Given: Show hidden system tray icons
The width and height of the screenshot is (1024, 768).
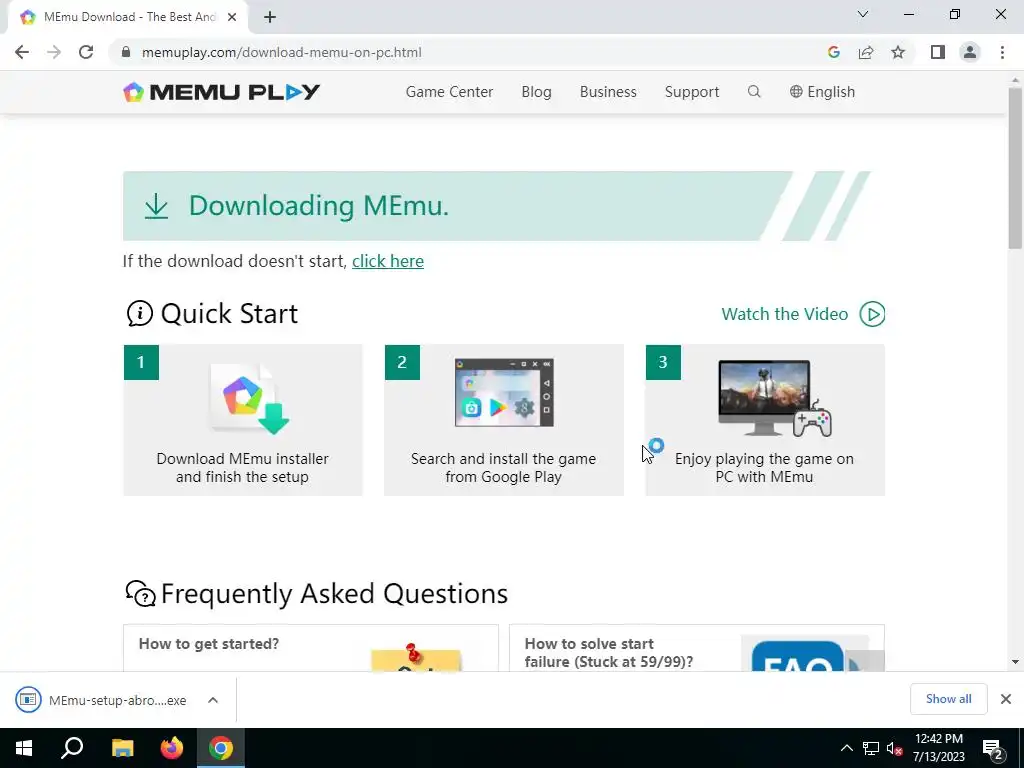Looking at the screenshot, I should point(846,748).
